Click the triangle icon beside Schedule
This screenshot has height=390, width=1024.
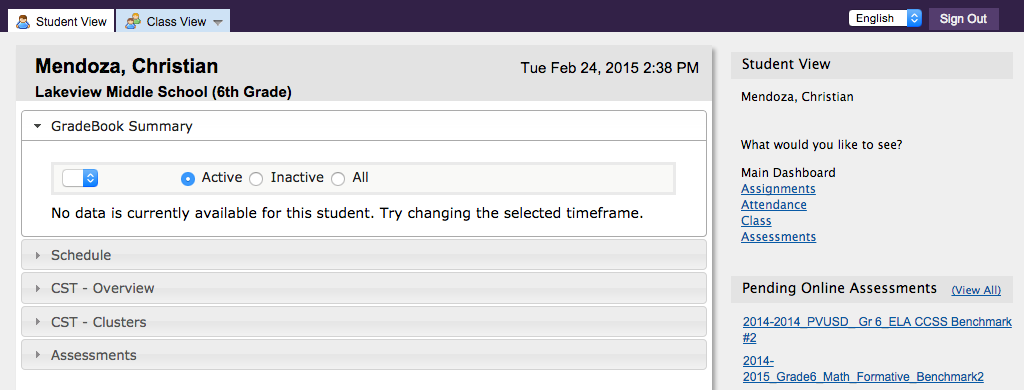tap(38, 255)
